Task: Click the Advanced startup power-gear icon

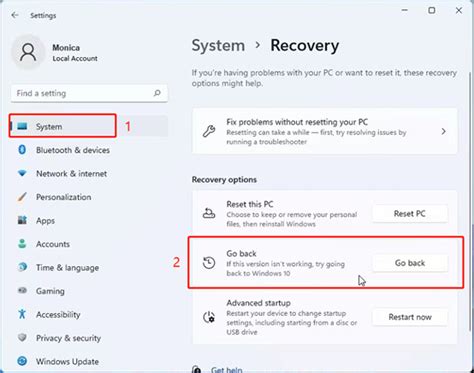Action: pos(209,317)
